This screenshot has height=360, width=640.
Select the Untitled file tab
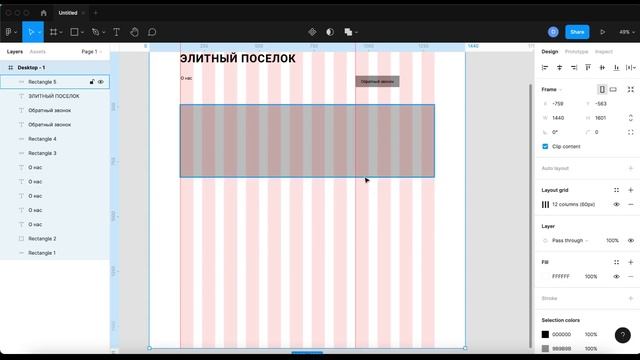point(68,13)
